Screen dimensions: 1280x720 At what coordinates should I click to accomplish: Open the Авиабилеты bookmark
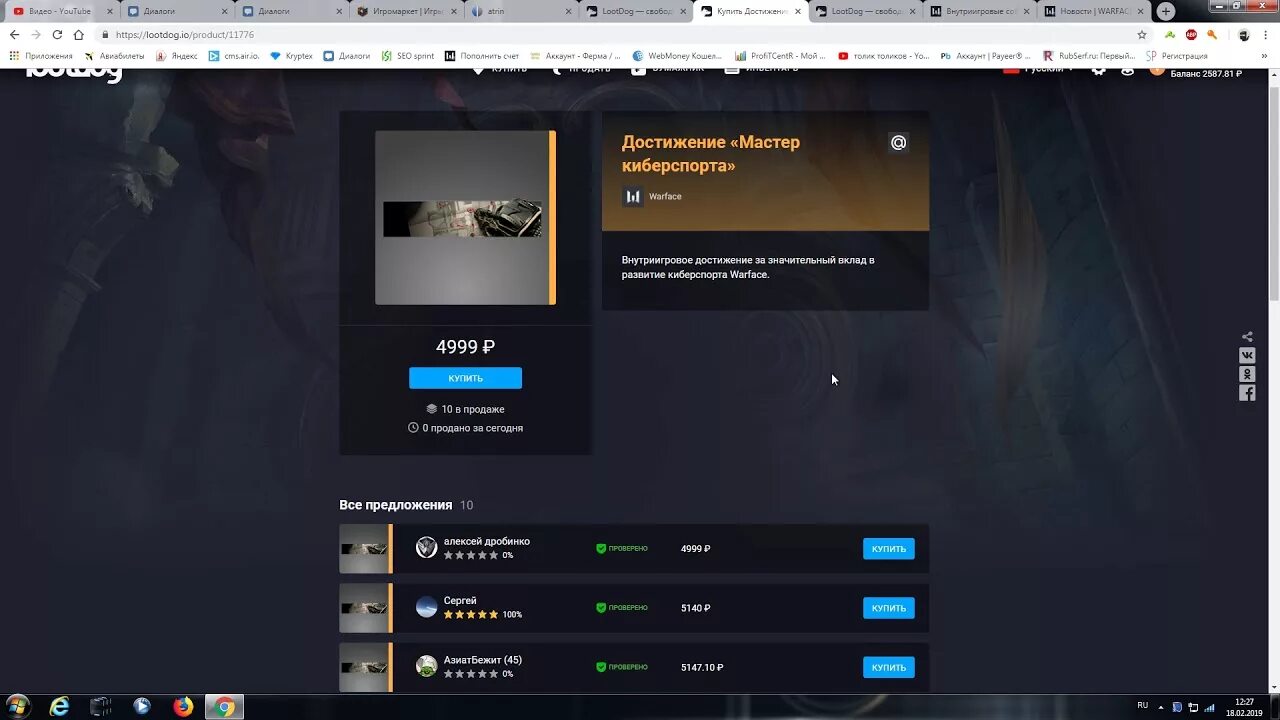(x=114, y=56)
